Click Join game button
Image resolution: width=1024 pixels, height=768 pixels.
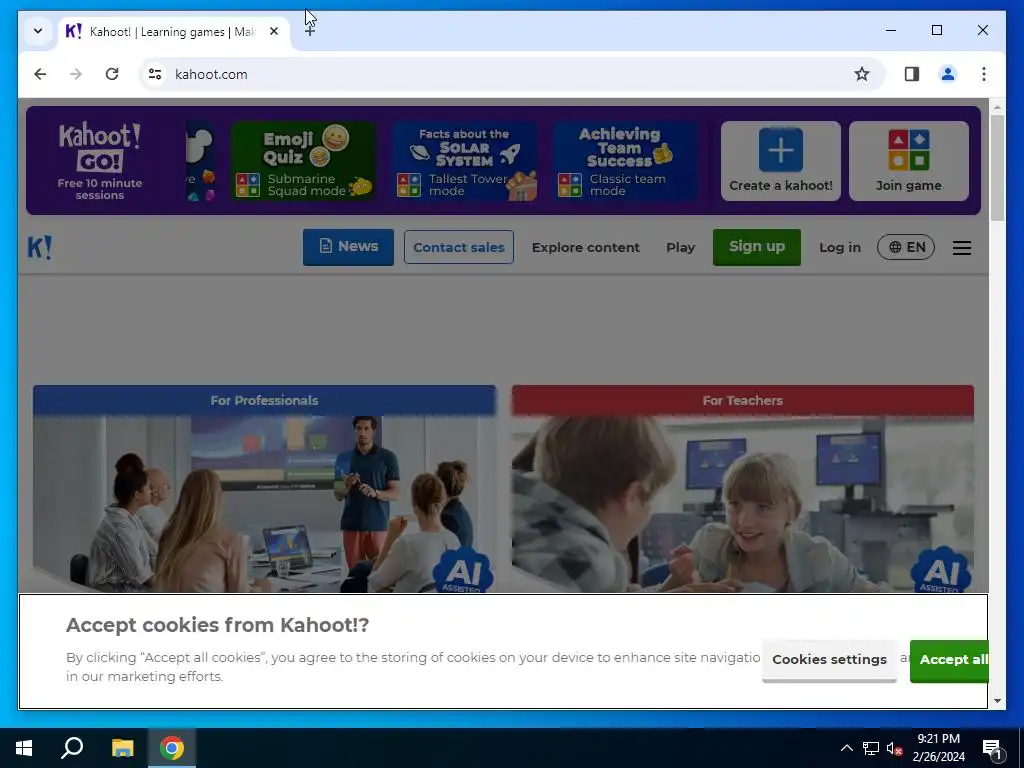[908, 161]
